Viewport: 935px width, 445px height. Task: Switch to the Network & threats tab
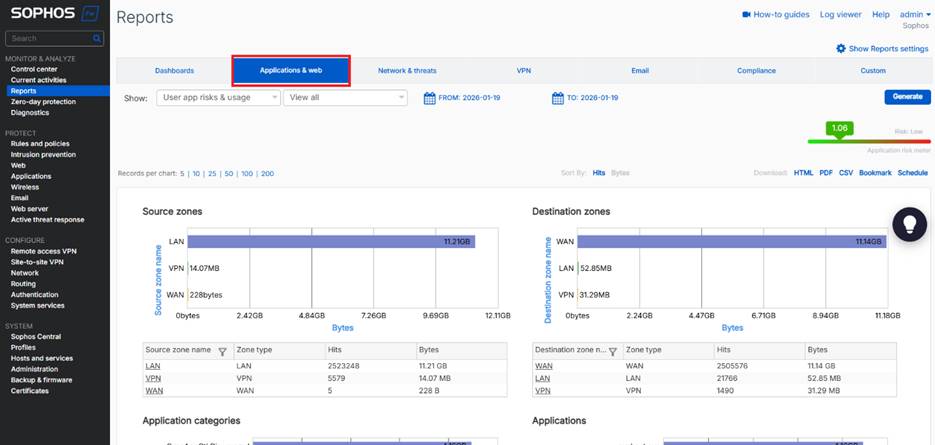pyautogui.click(x=407, y=71)
